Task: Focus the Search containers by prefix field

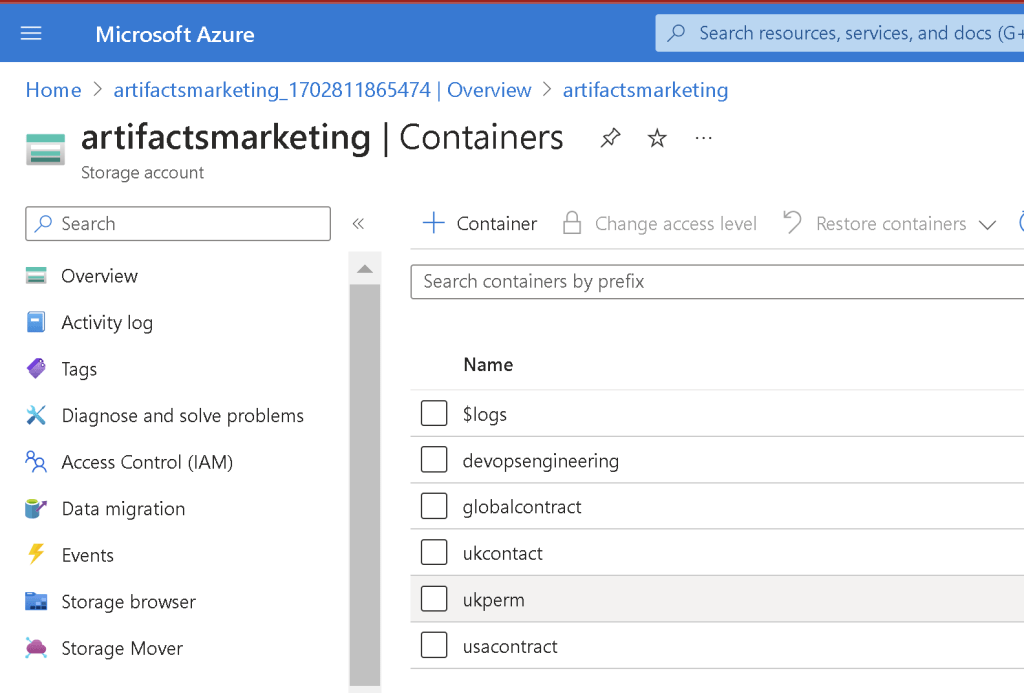Action: click(x=717, y=282)
